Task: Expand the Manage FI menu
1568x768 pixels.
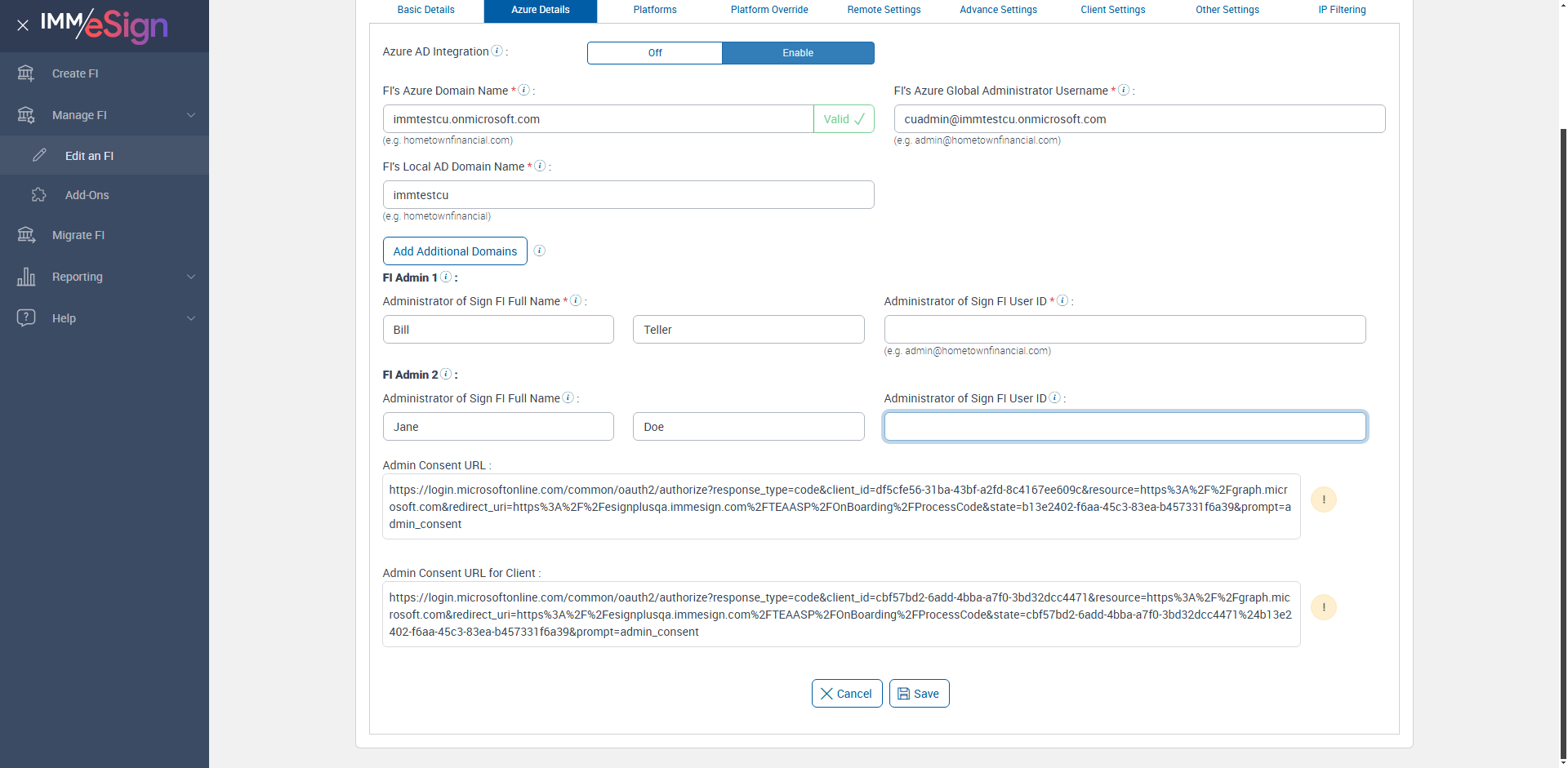Action: click(x=191, y=115)
